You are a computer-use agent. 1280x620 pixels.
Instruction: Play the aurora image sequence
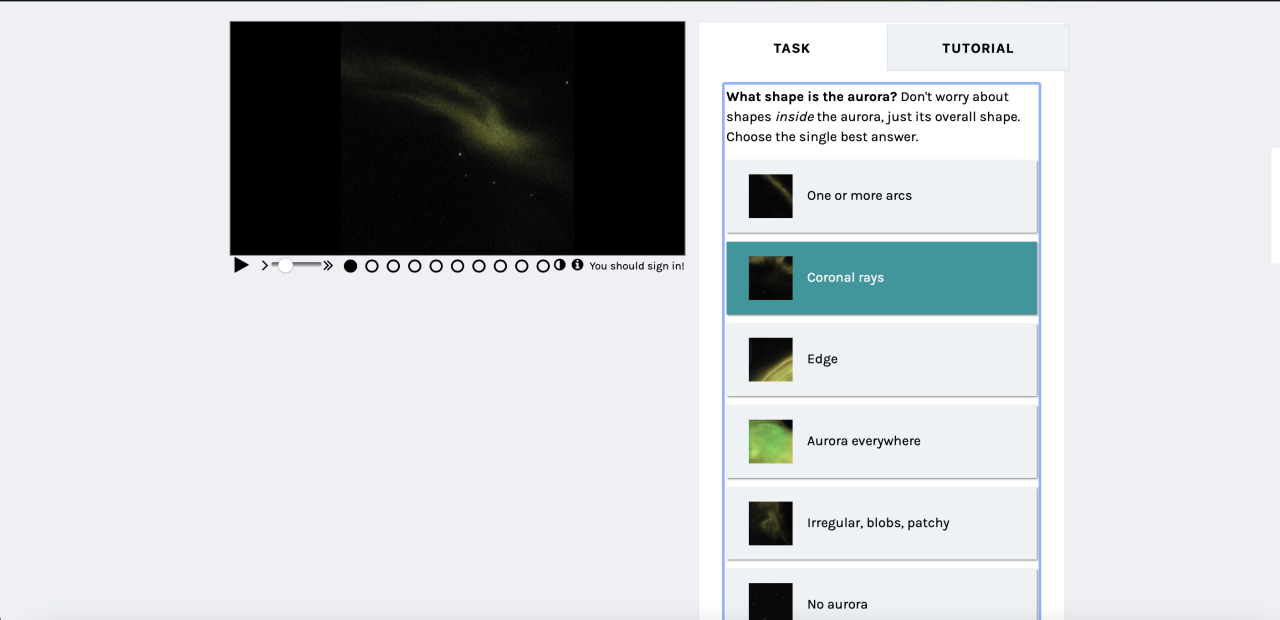pos(241,265)
